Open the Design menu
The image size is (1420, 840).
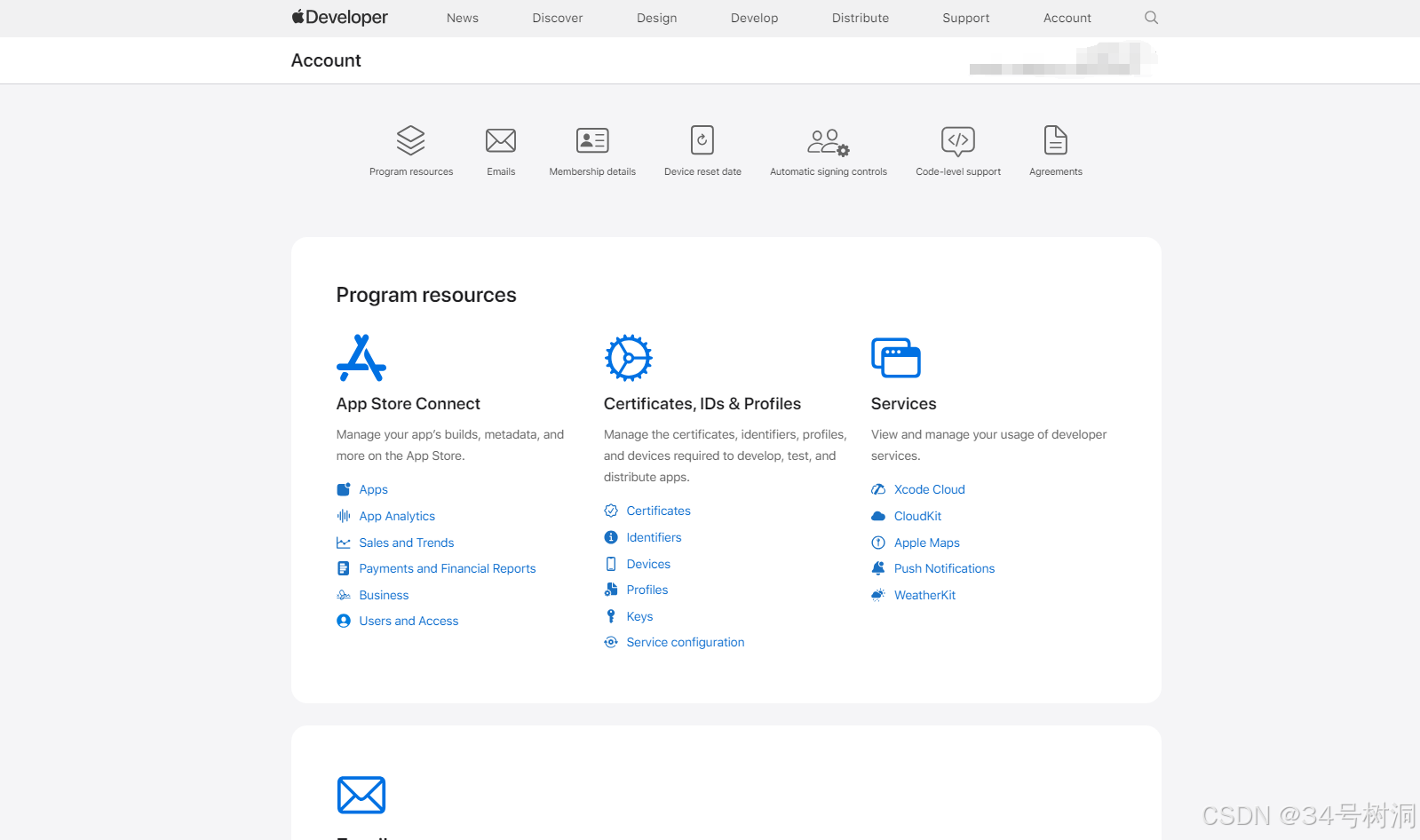click(x=657, y=18)
